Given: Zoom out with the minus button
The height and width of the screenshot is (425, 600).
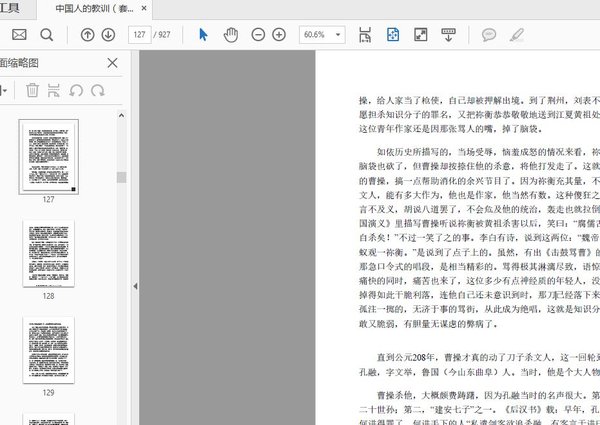Looking at the screenshot, I should click(257, 35).
